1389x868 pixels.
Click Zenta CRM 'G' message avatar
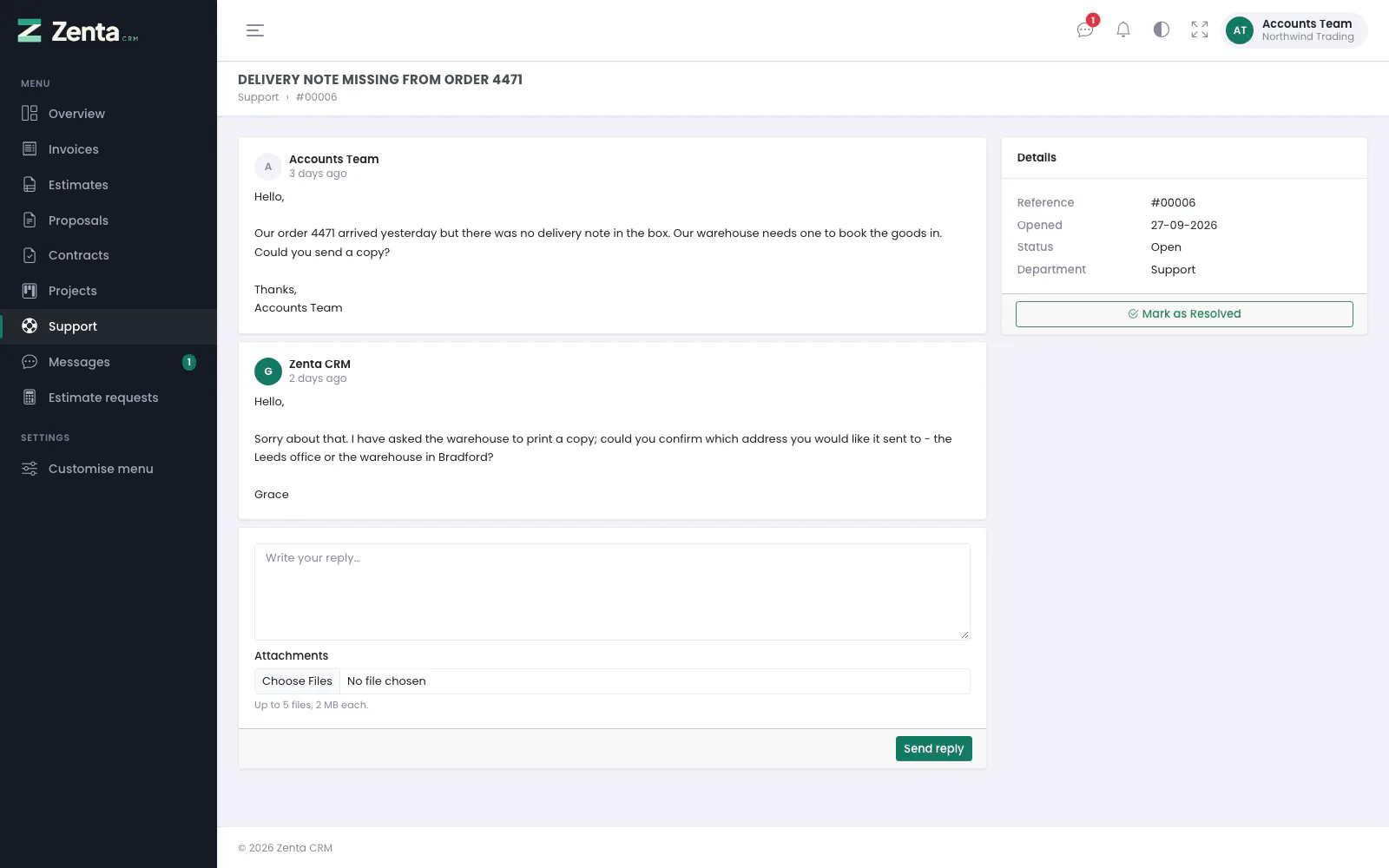[x=268, y=372]
